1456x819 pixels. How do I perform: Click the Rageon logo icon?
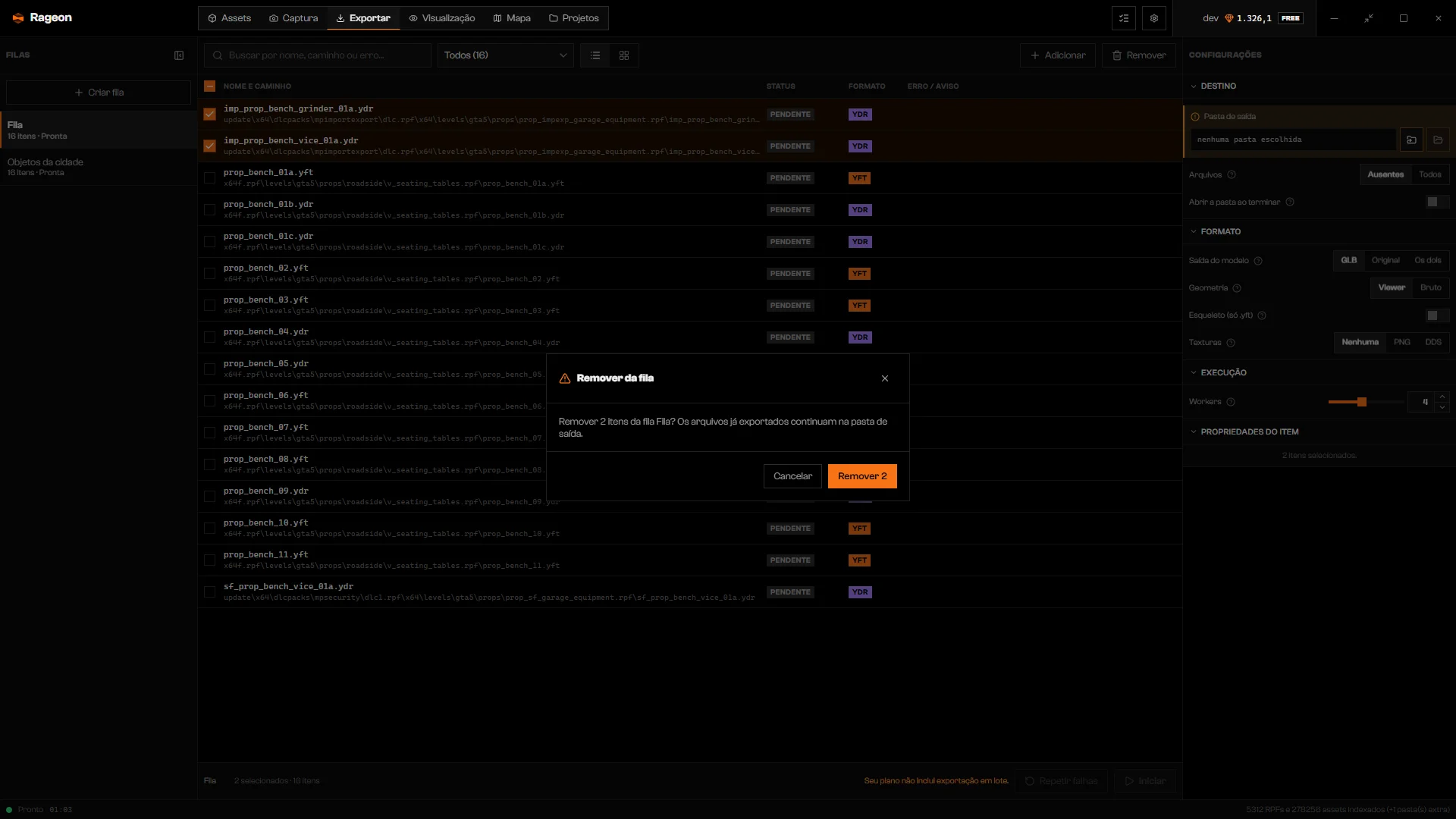click(x=18, y=18)
